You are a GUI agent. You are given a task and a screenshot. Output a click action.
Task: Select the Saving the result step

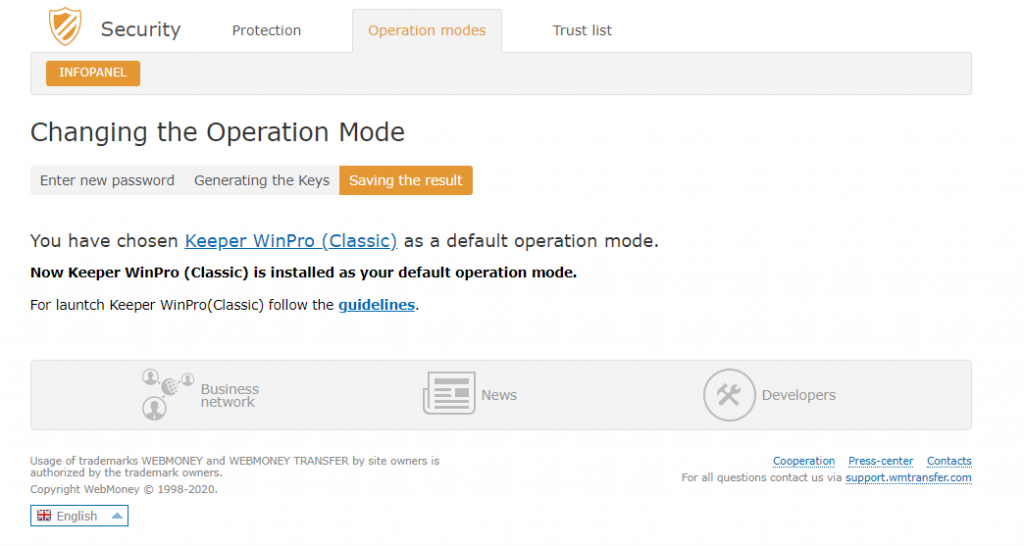406,180
